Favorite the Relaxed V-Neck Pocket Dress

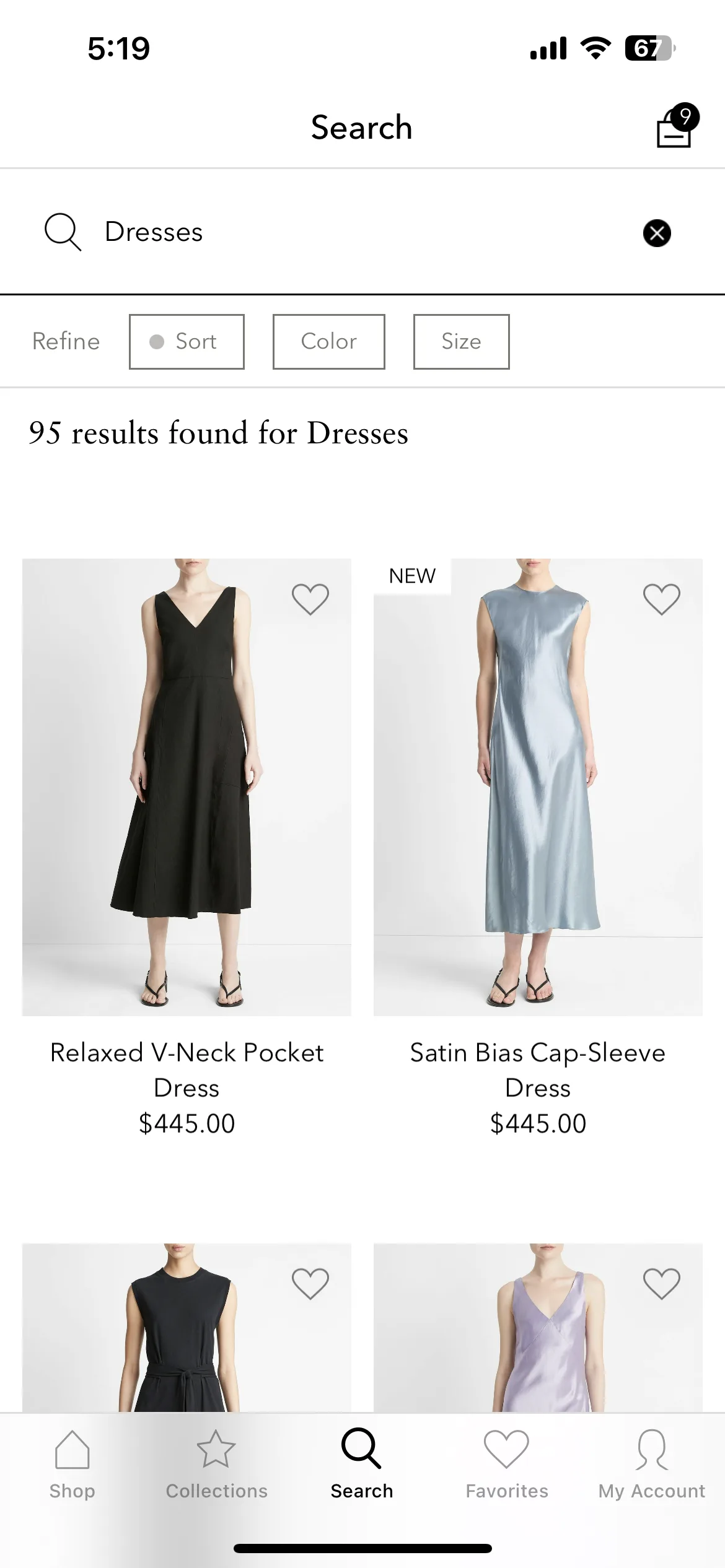310,599
